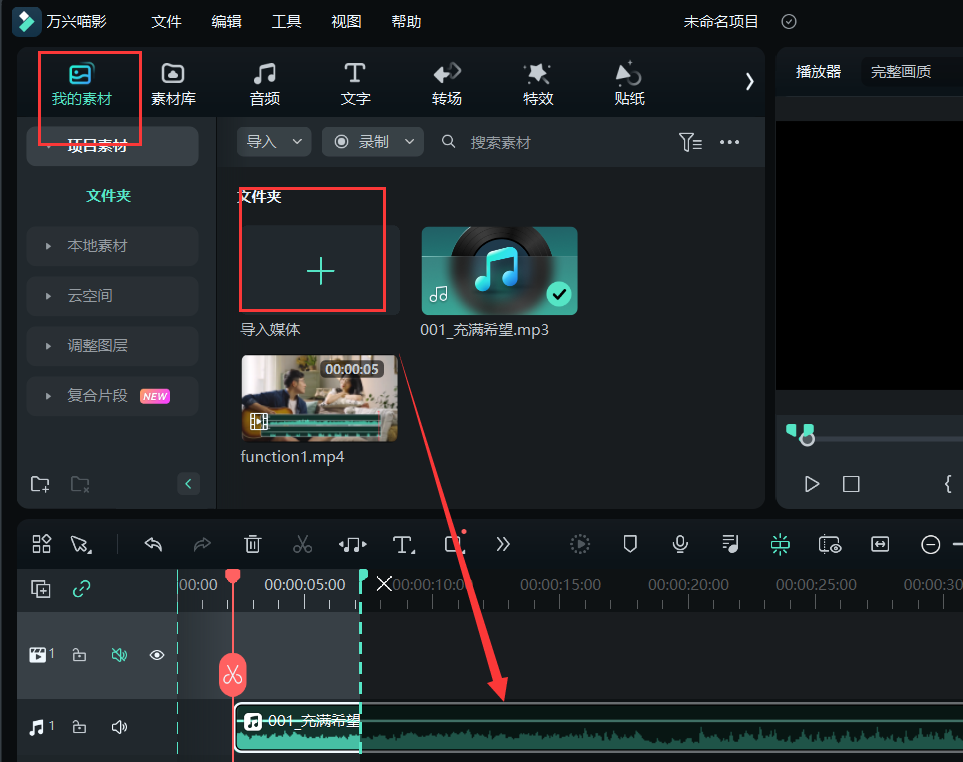Open the 录制 record dropdown
The width and height of the screenshot is (963, 762).
pos(372,141)
